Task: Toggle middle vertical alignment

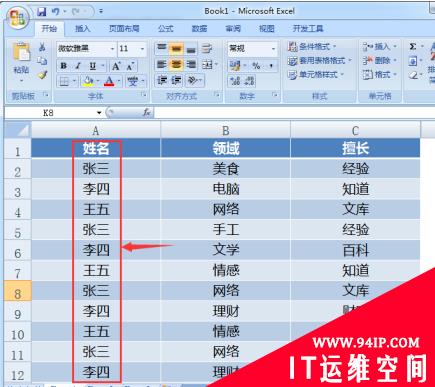Action: pyautogui.click(x=176, y=49)
